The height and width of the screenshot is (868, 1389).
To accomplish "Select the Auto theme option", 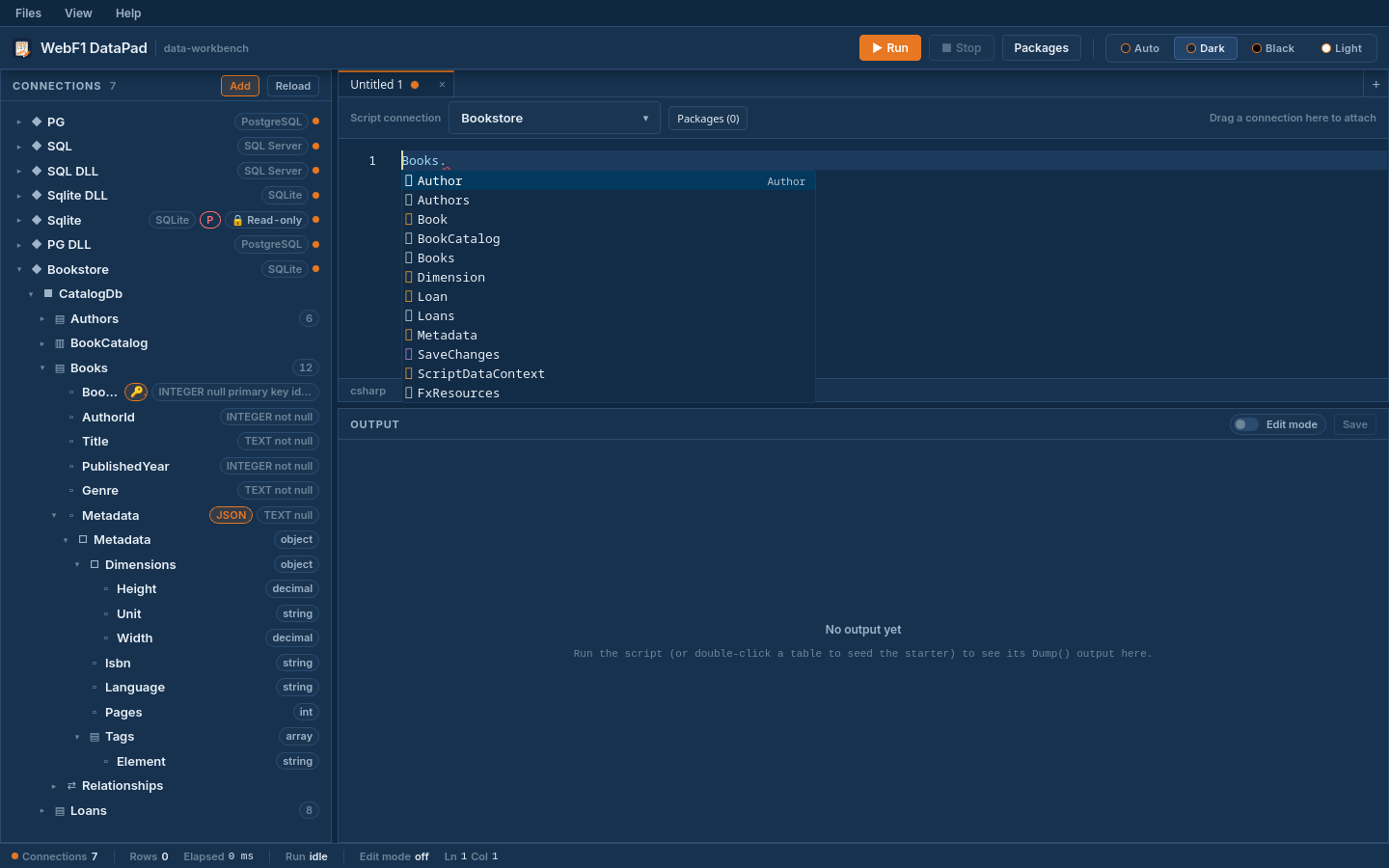I will tap(1139, 48).
